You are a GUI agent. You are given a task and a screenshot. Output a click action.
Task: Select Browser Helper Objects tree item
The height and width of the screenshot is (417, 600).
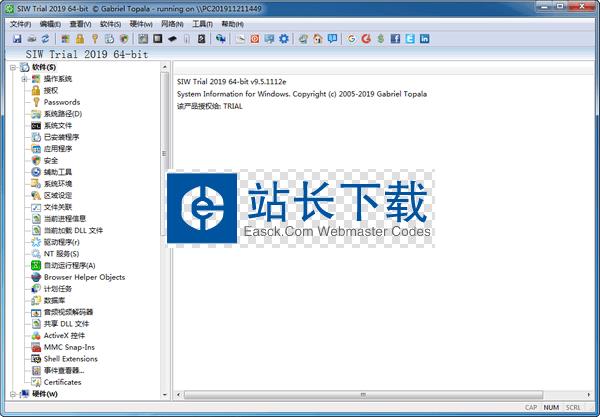pyautogui.click(x=84, y=277)
